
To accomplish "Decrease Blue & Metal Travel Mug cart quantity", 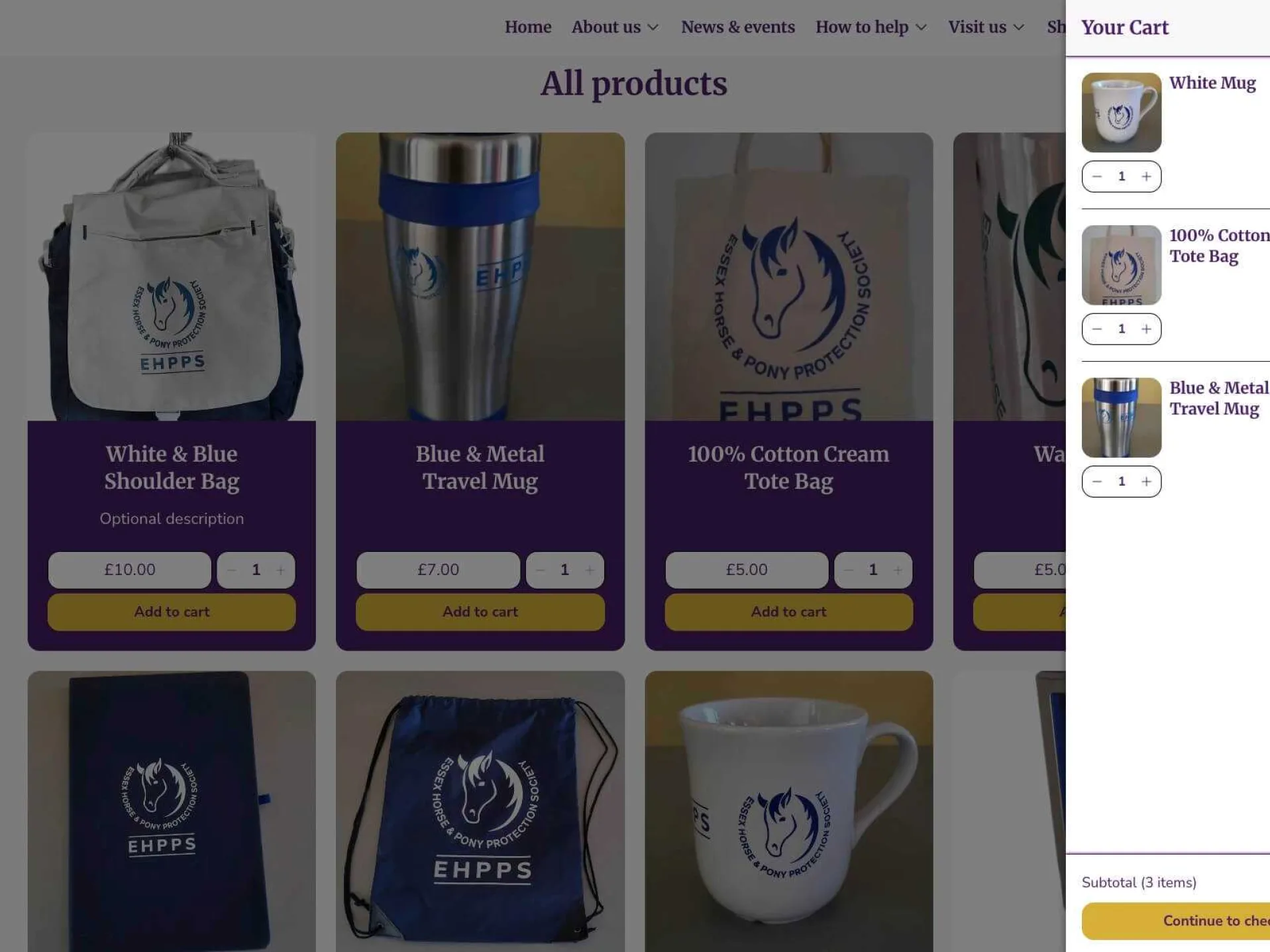I will tap(1097, 482).
